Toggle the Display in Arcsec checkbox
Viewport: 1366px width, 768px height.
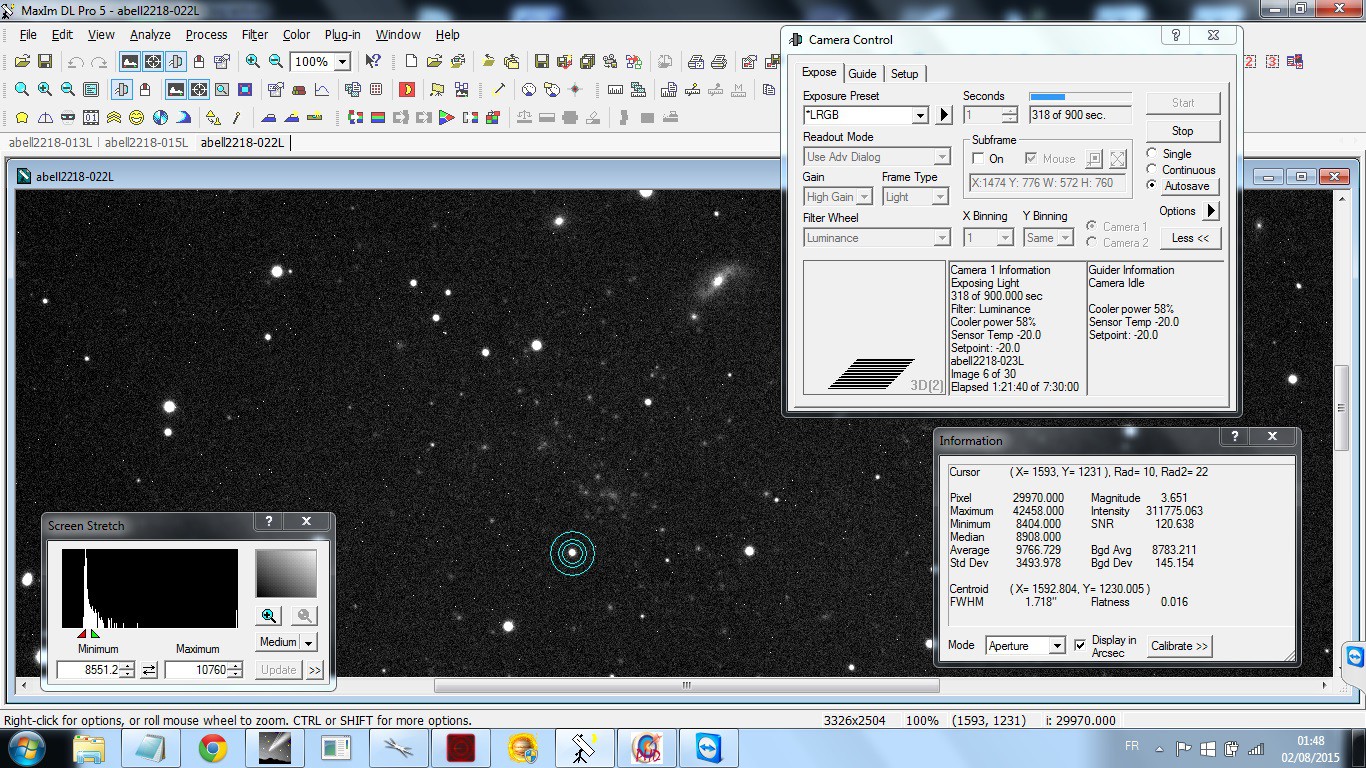tap(1080, 646)
